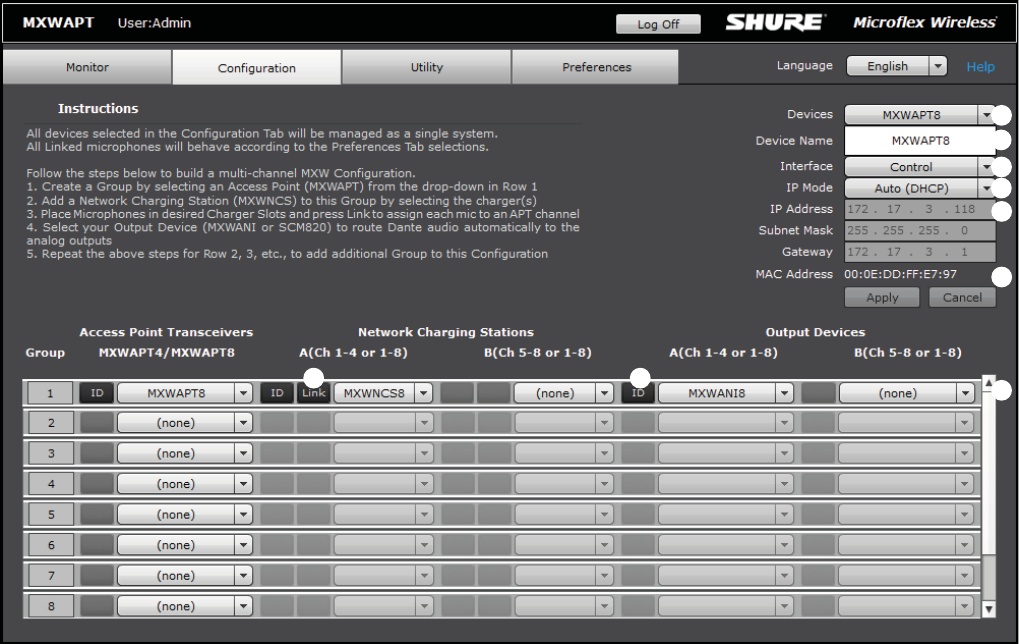Open the MXWNCS8 charging station dropdown
Image resolution: width=1019 pixels, height=644 pixels.
pos(383,393)
